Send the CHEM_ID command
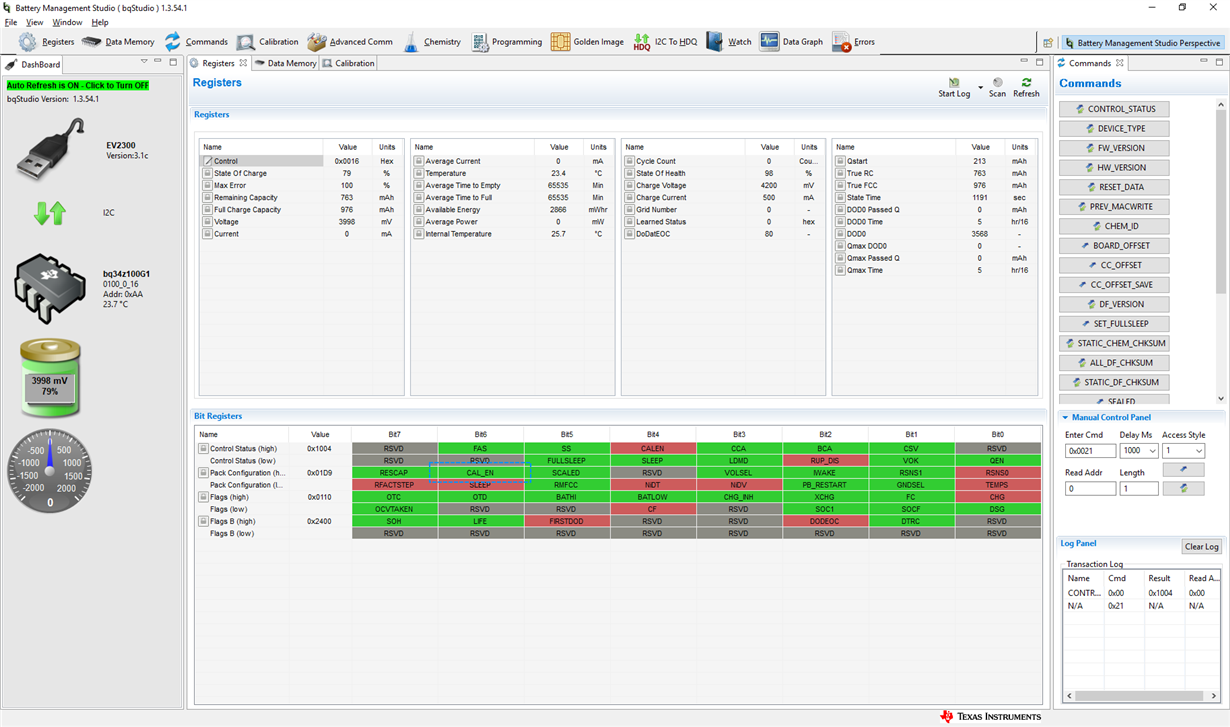 (x=1114, y=226)
